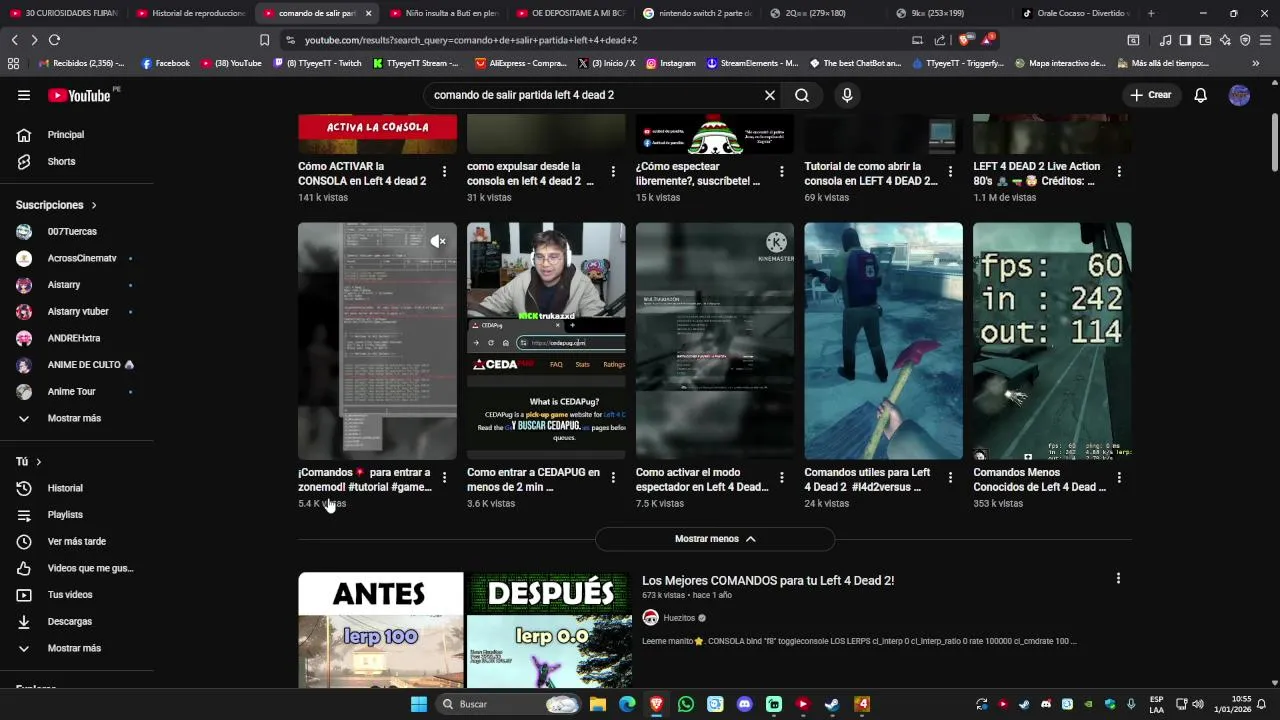The width and height of the screenshot is (1280, 720).
Task: Open 007Tuercas subscription channel
Action: point(72,231)
